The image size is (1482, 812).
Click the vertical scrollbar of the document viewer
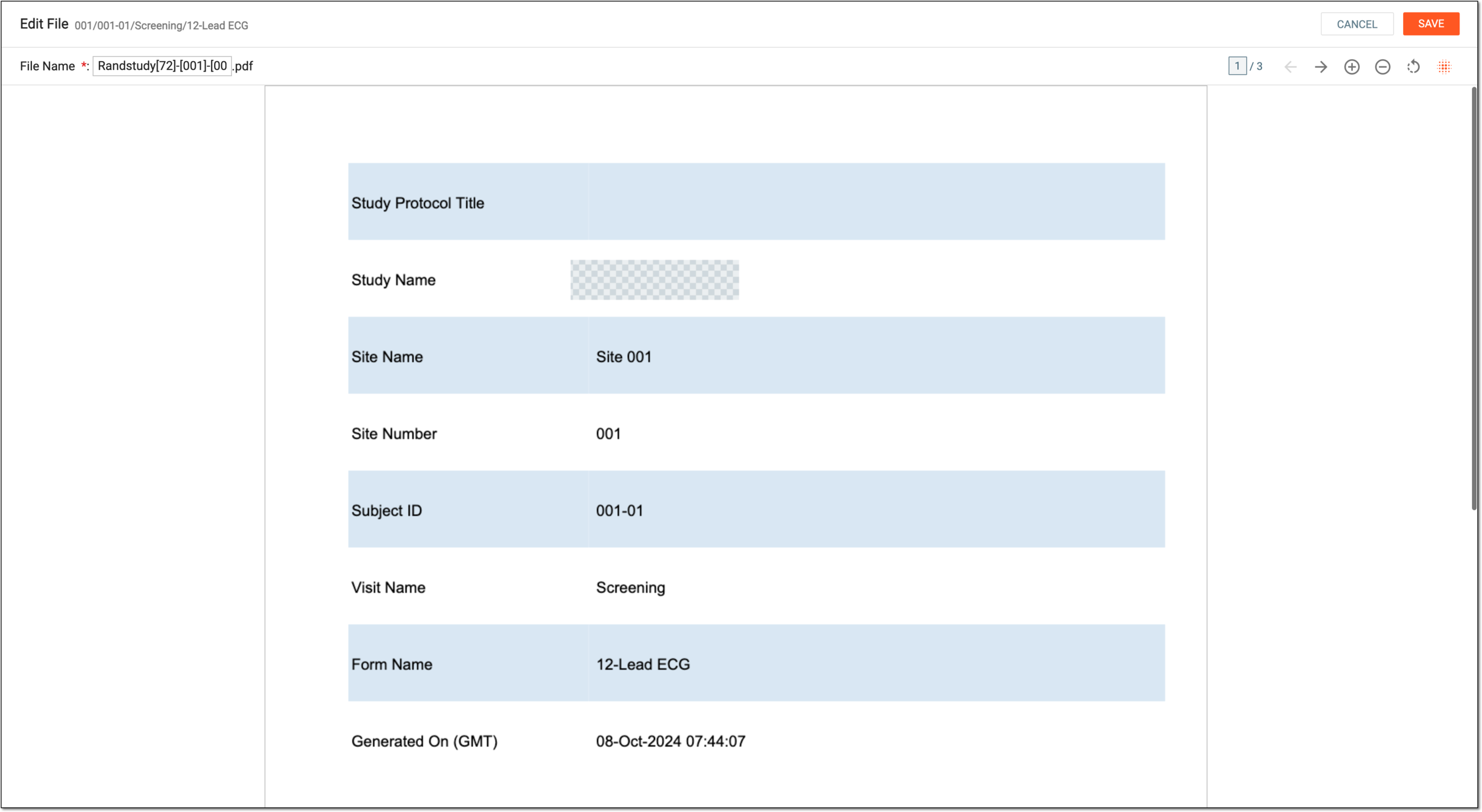pyautogui.click(x=1474, y=298)
